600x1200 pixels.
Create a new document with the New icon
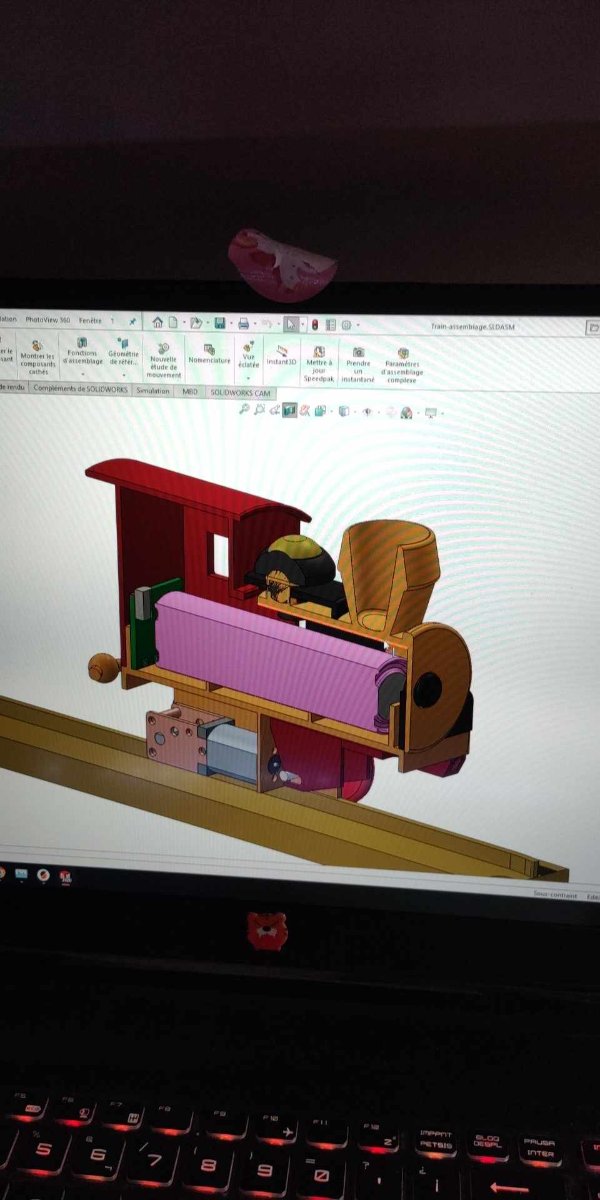pos(173,323)
